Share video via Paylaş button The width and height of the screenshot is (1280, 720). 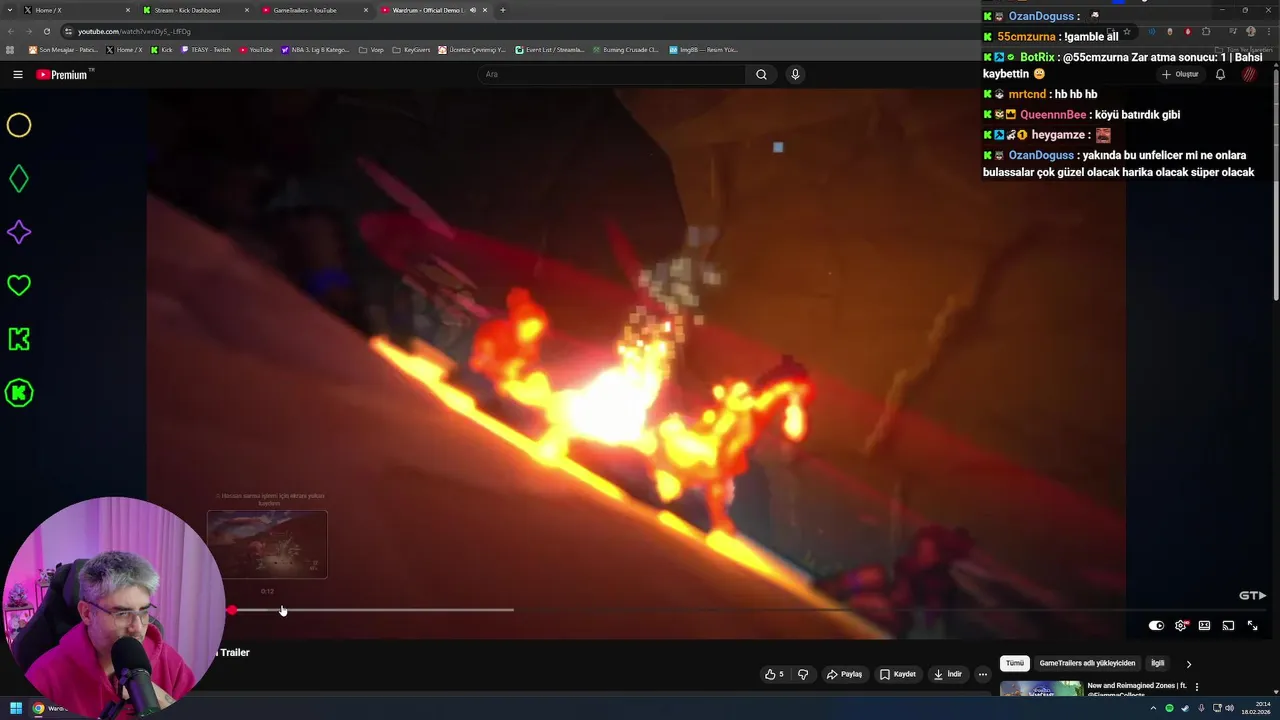tap(844, 674)
